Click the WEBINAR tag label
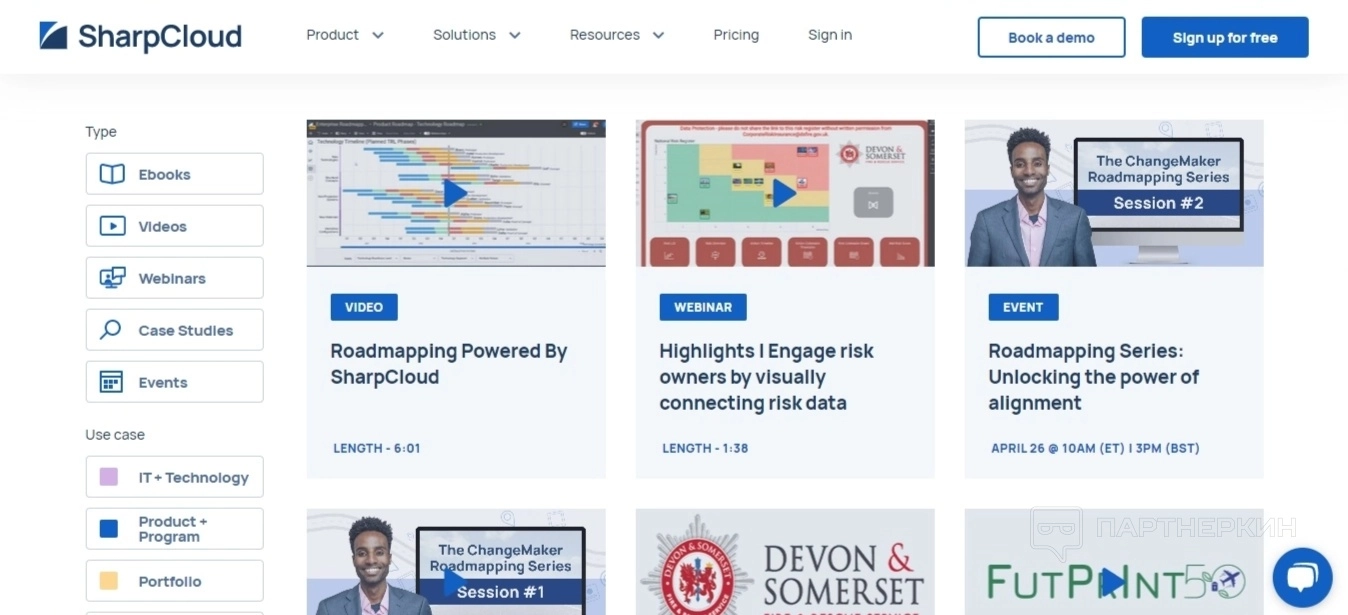Viewport: 1348px width, 615px height. (x=703, y=307)
